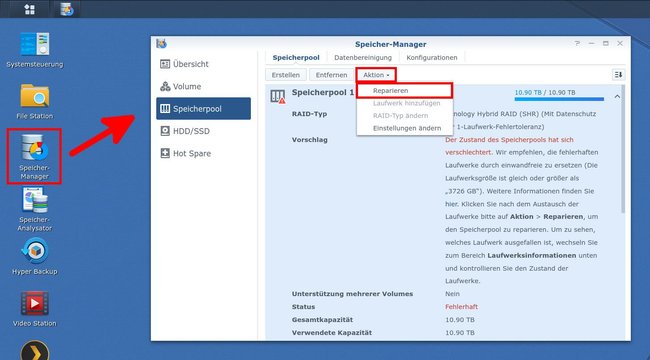
Task: Click the Entfernen button
Action: coord(331,75)
